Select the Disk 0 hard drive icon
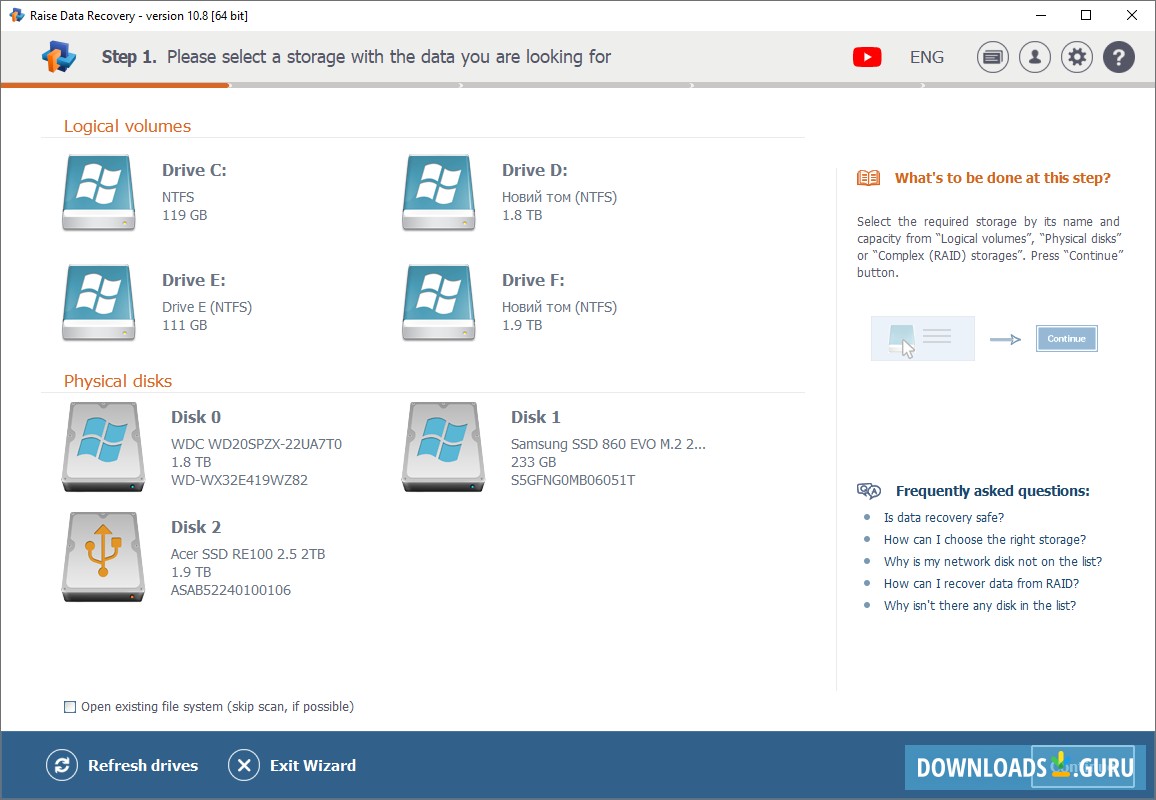This screenshot has height=800, width=1156. pos(103,447)
